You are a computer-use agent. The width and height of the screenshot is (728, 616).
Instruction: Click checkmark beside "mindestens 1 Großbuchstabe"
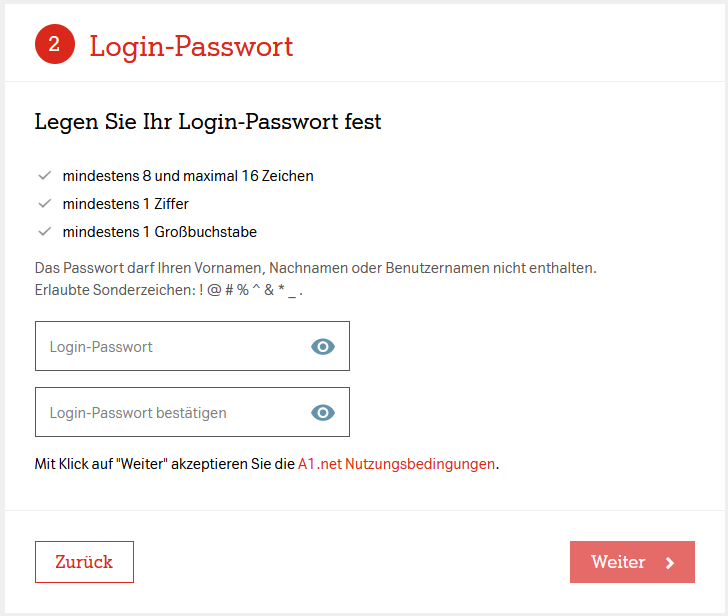(x=44, y=232)
